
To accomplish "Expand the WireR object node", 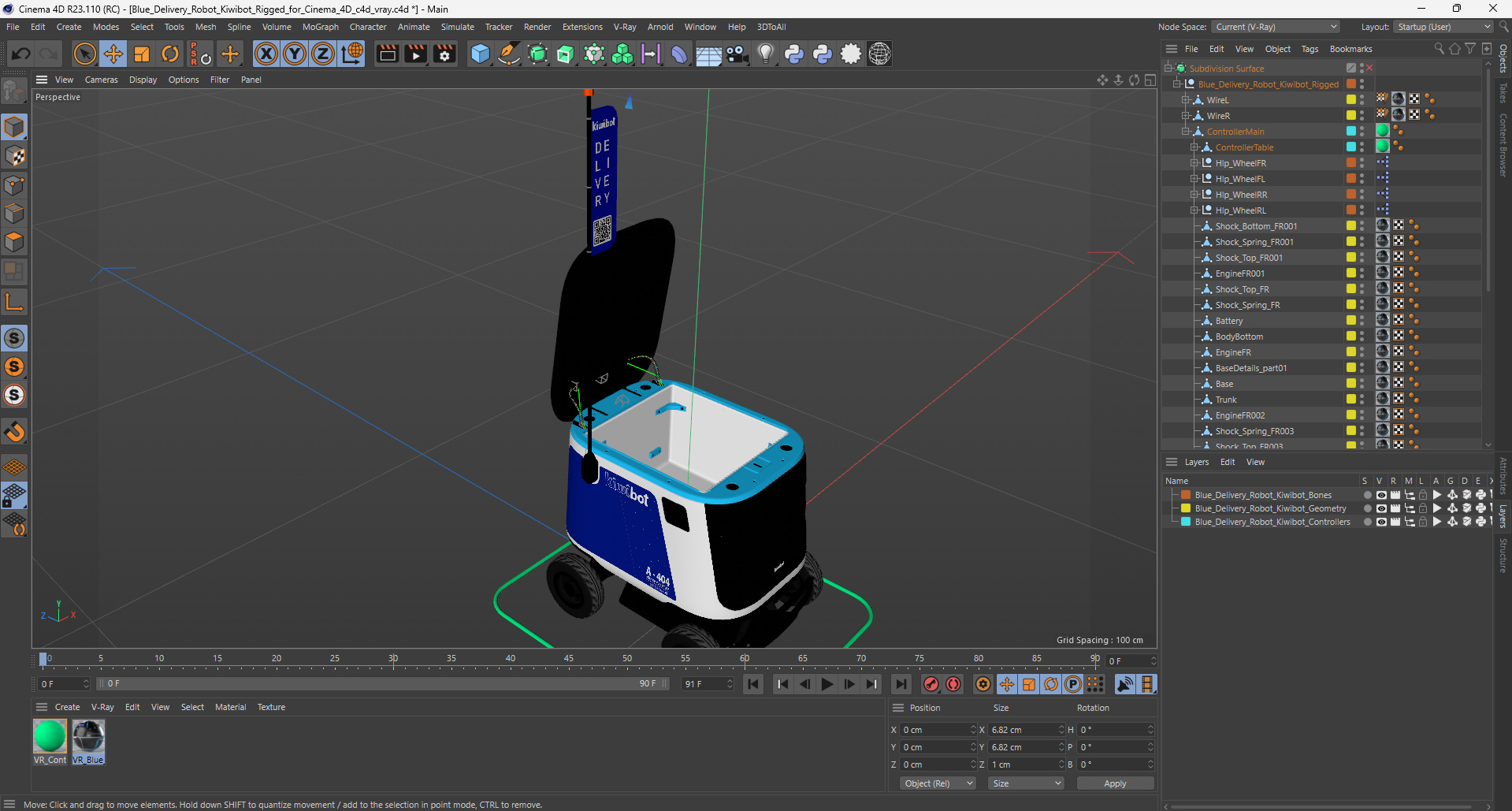I will pos(1186,116).
